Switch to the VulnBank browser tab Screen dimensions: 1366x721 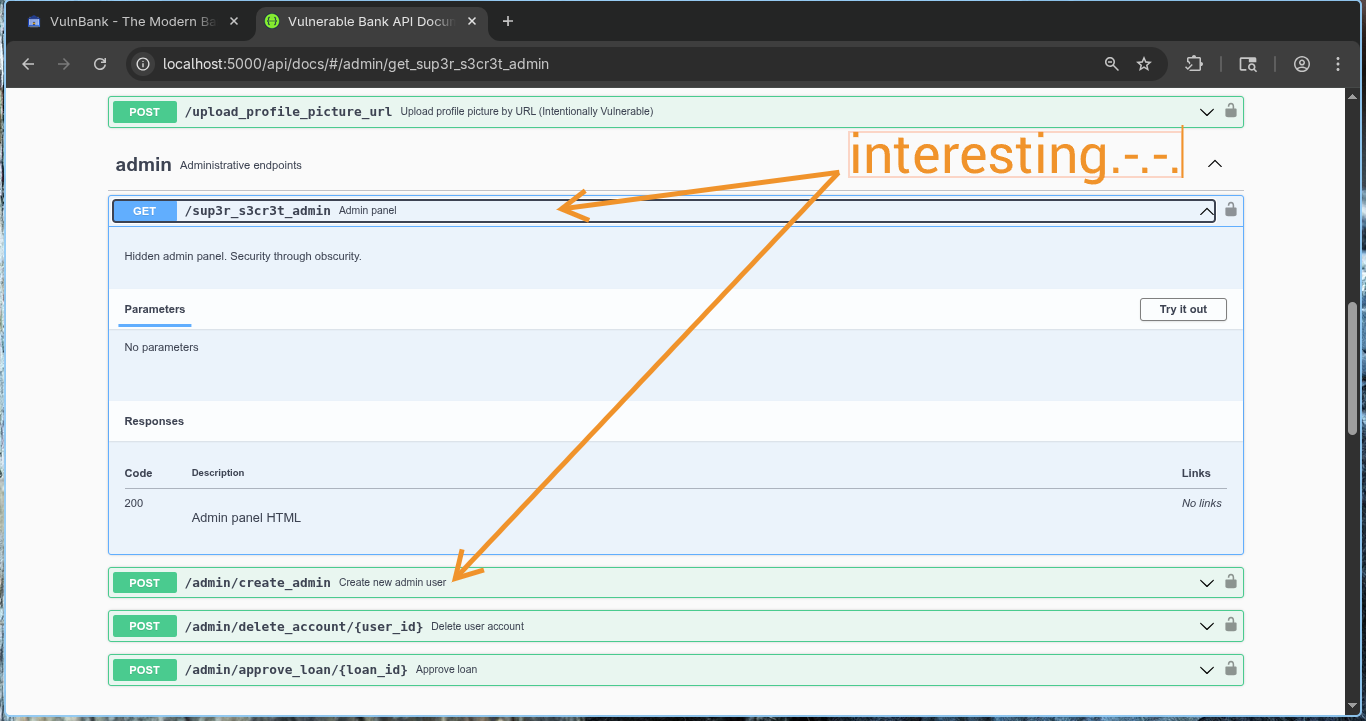click(x=133, y=22)
